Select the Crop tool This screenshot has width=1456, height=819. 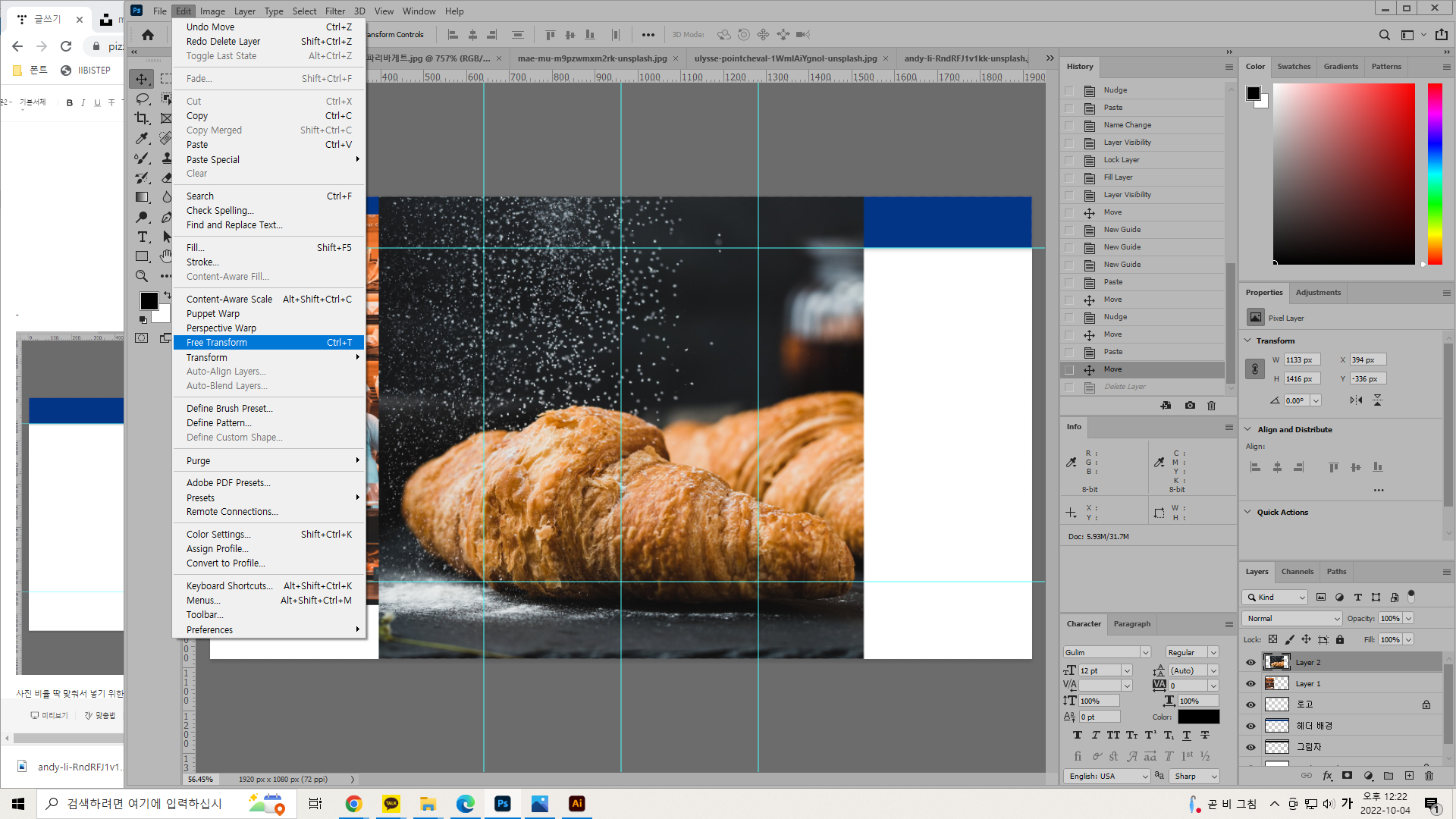[142, 118]
